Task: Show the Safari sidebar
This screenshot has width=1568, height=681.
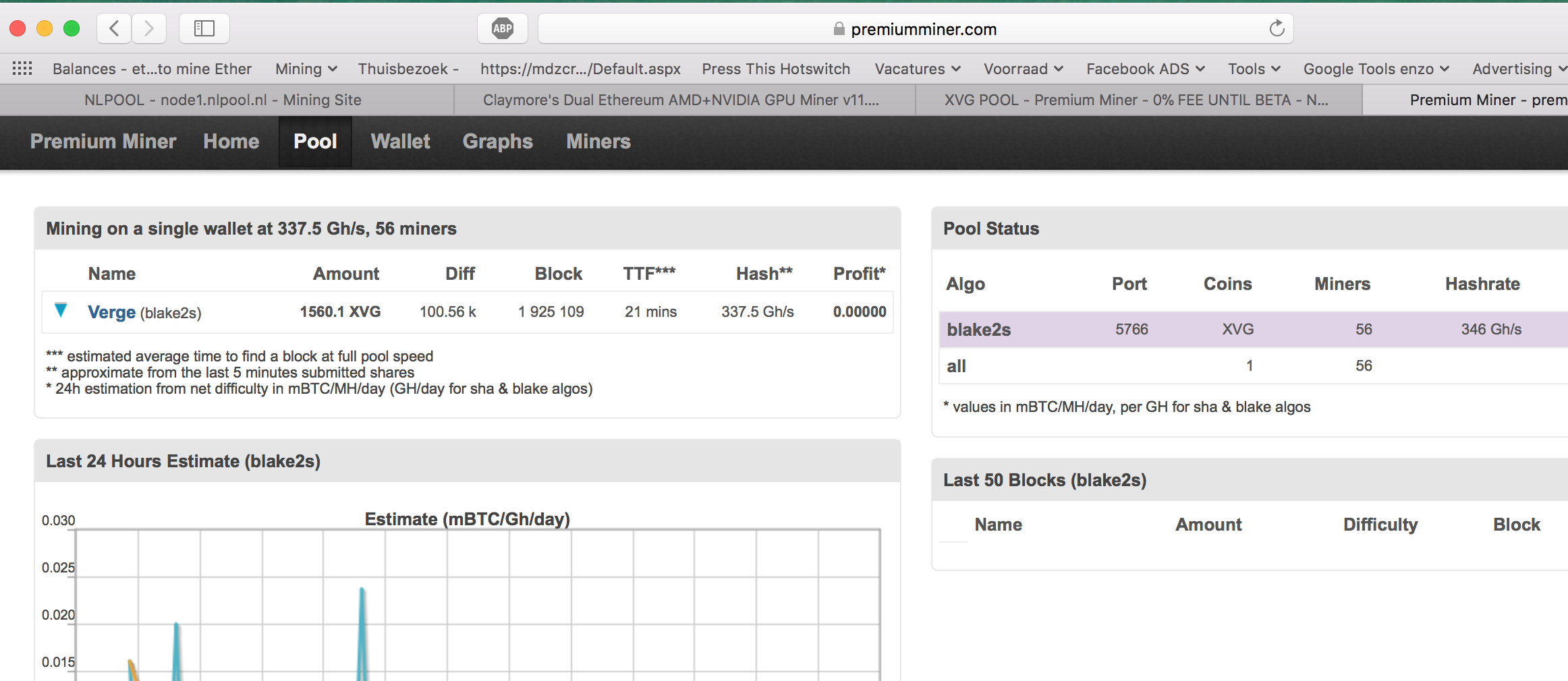Action: click(x=204, y=28)
